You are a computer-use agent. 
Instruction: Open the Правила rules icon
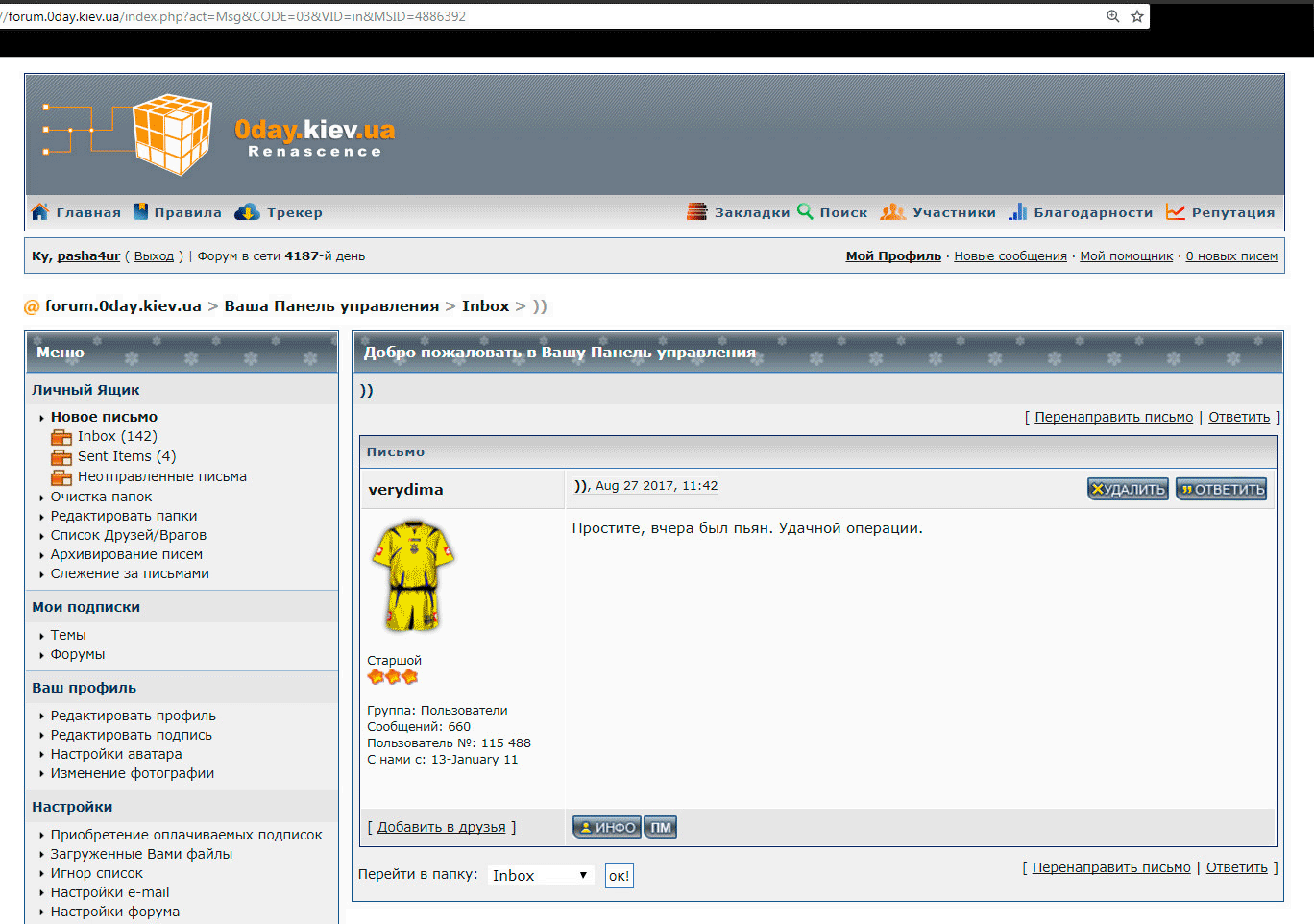click(141, 212)
